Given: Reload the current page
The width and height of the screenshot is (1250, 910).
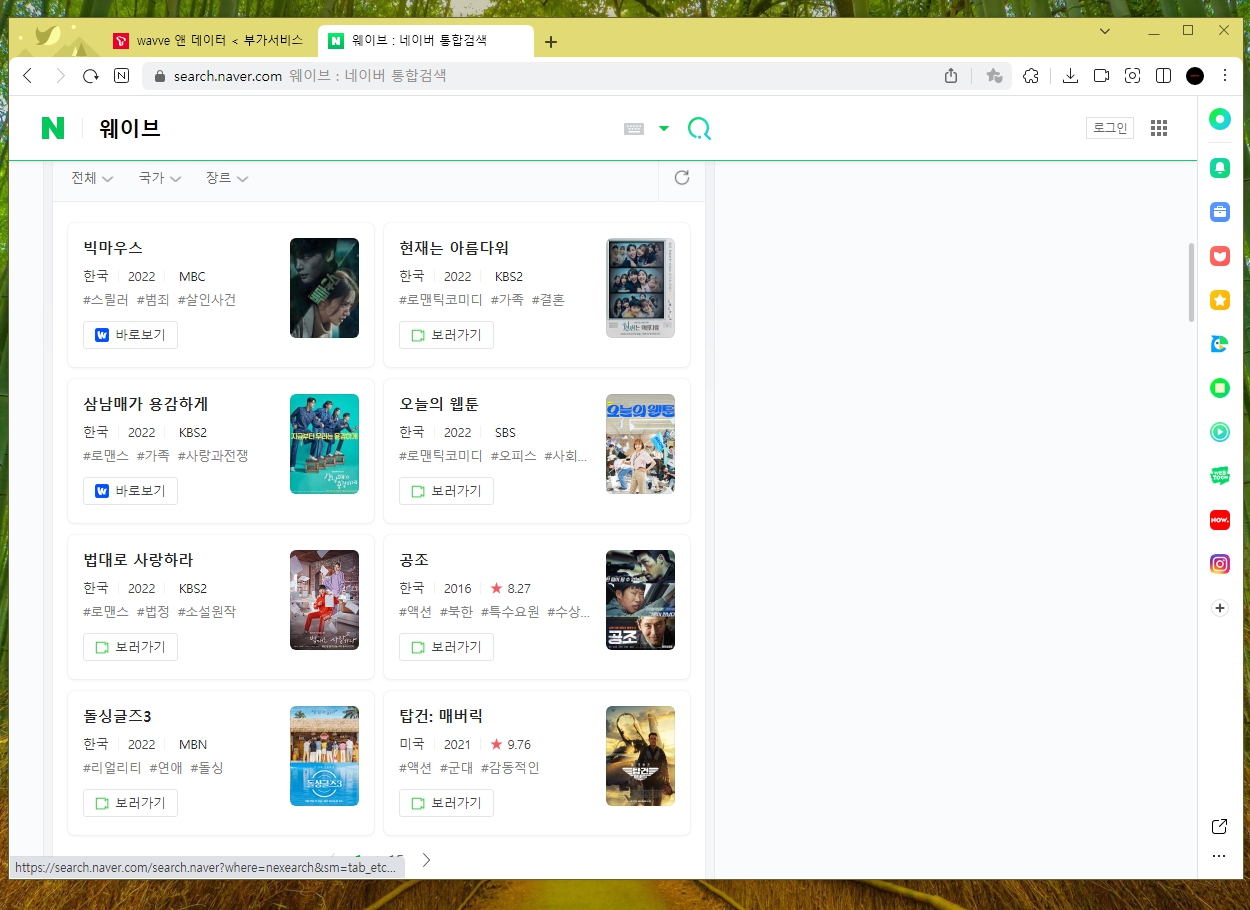Looking at the screenshot, I should pos(90,76).
